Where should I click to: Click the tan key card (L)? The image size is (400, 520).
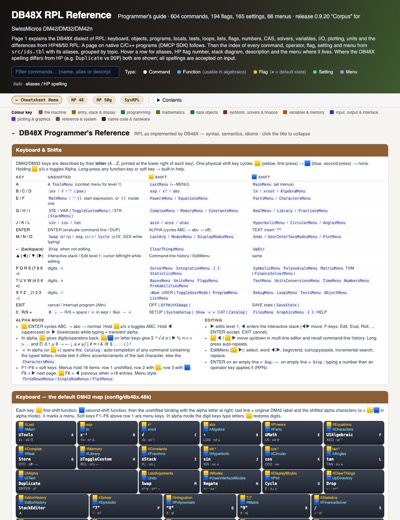[354, 457]
